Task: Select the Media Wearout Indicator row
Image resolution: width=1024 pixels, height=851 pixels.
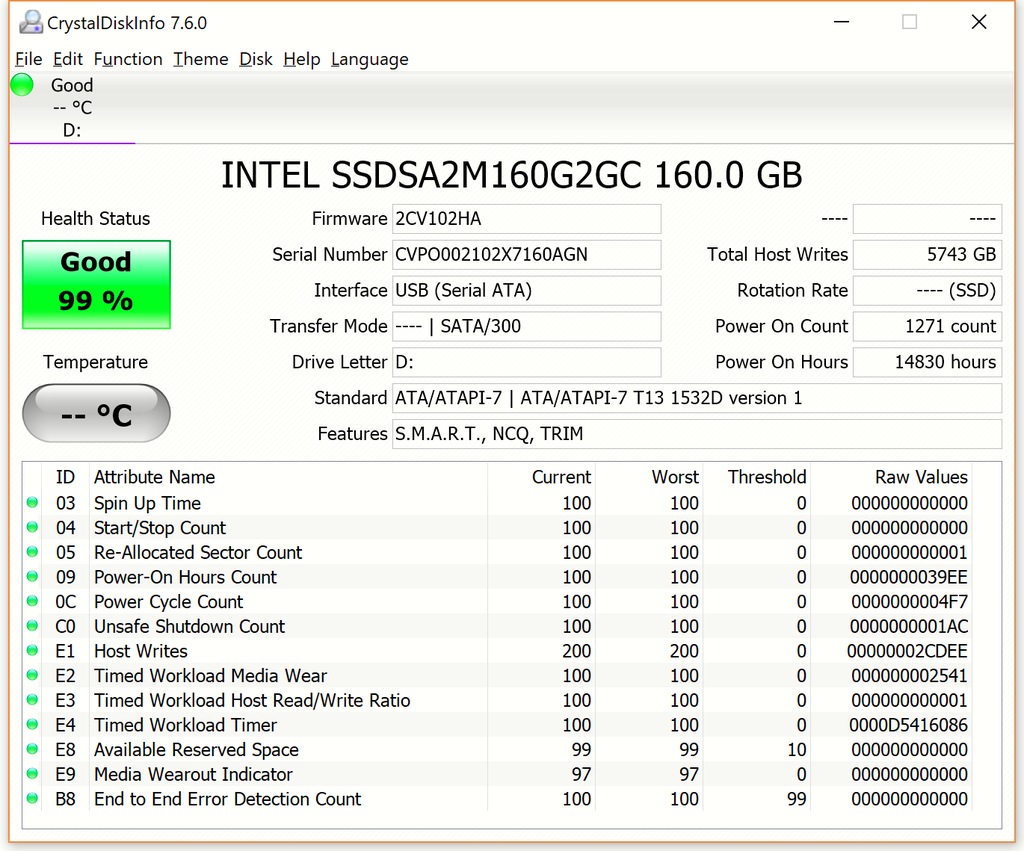Action: (x=498, y=774)
